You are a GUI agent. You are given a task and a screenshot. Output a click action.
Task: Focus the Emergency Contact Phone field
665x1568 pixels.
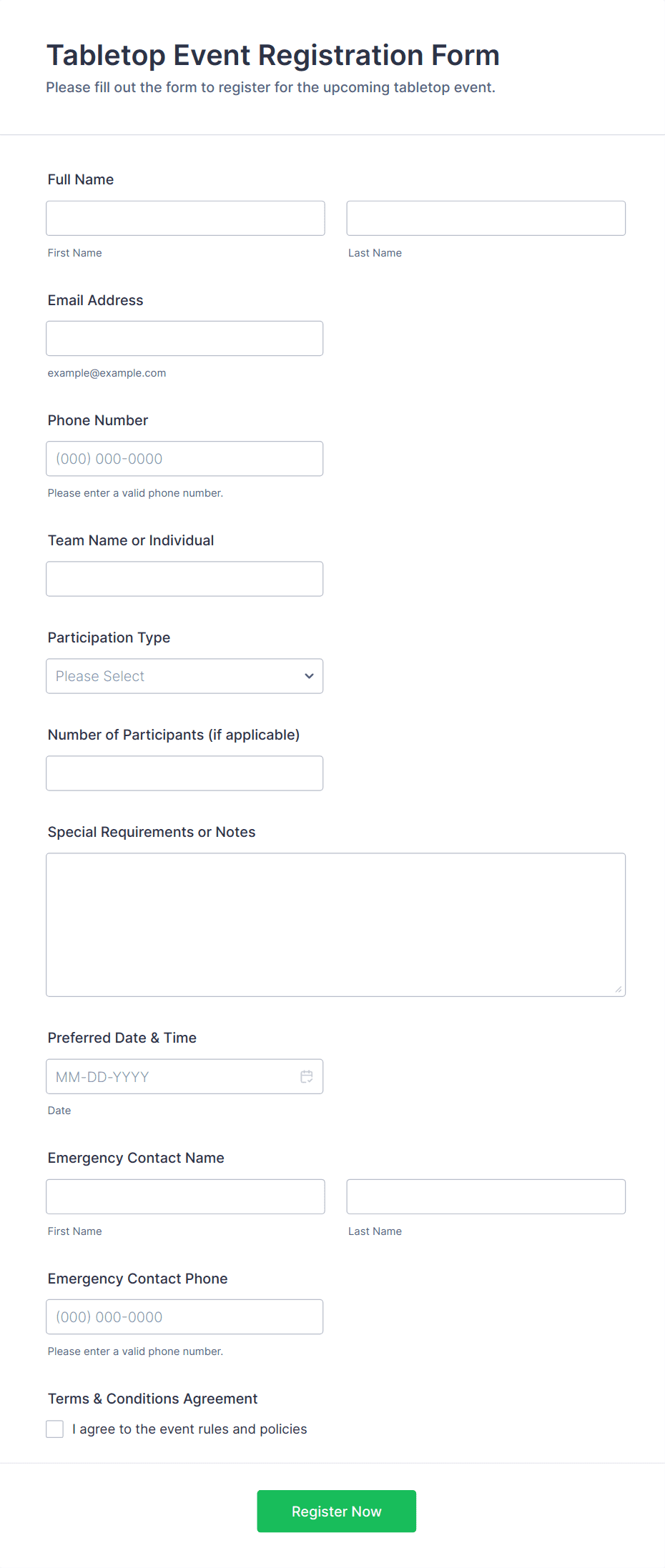(x=184, y=1316)
